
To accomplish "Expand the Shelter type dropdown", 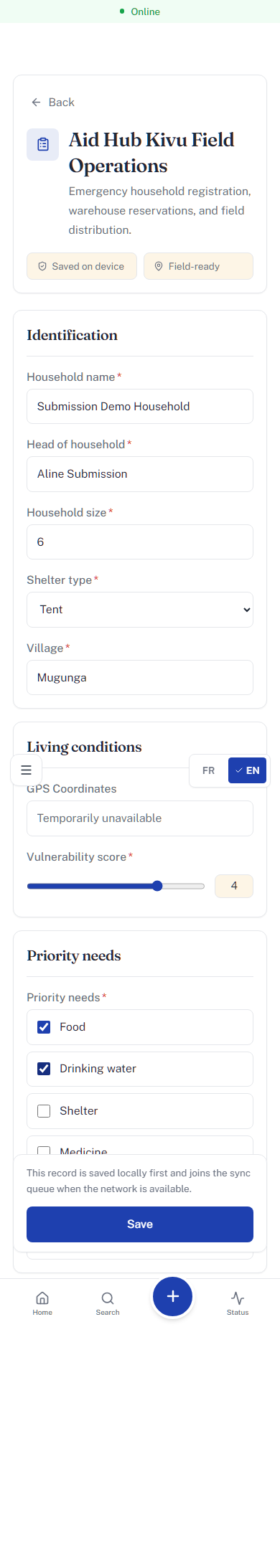I will click(140, 610).
